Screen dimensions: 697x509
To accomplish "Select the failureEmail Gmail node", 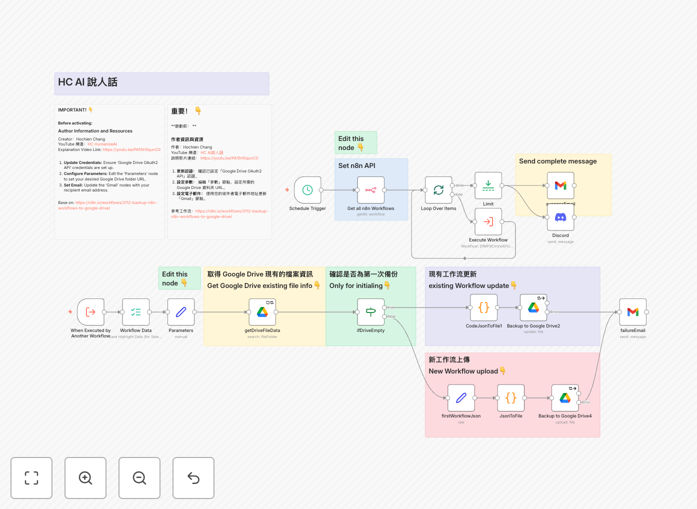I will click(633, 312).
